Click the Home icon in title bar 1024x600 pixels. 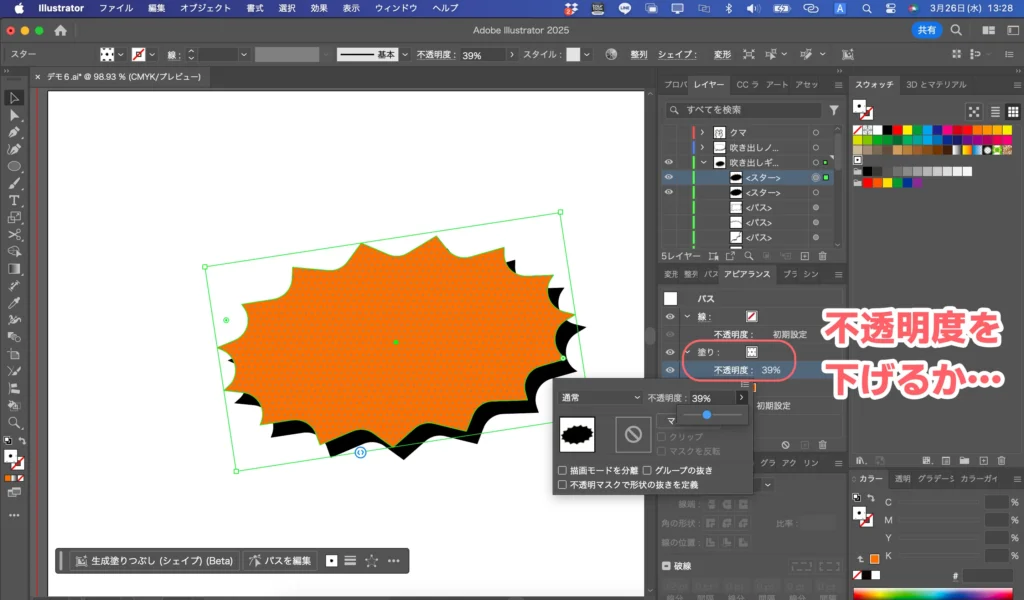click(61, 30)
